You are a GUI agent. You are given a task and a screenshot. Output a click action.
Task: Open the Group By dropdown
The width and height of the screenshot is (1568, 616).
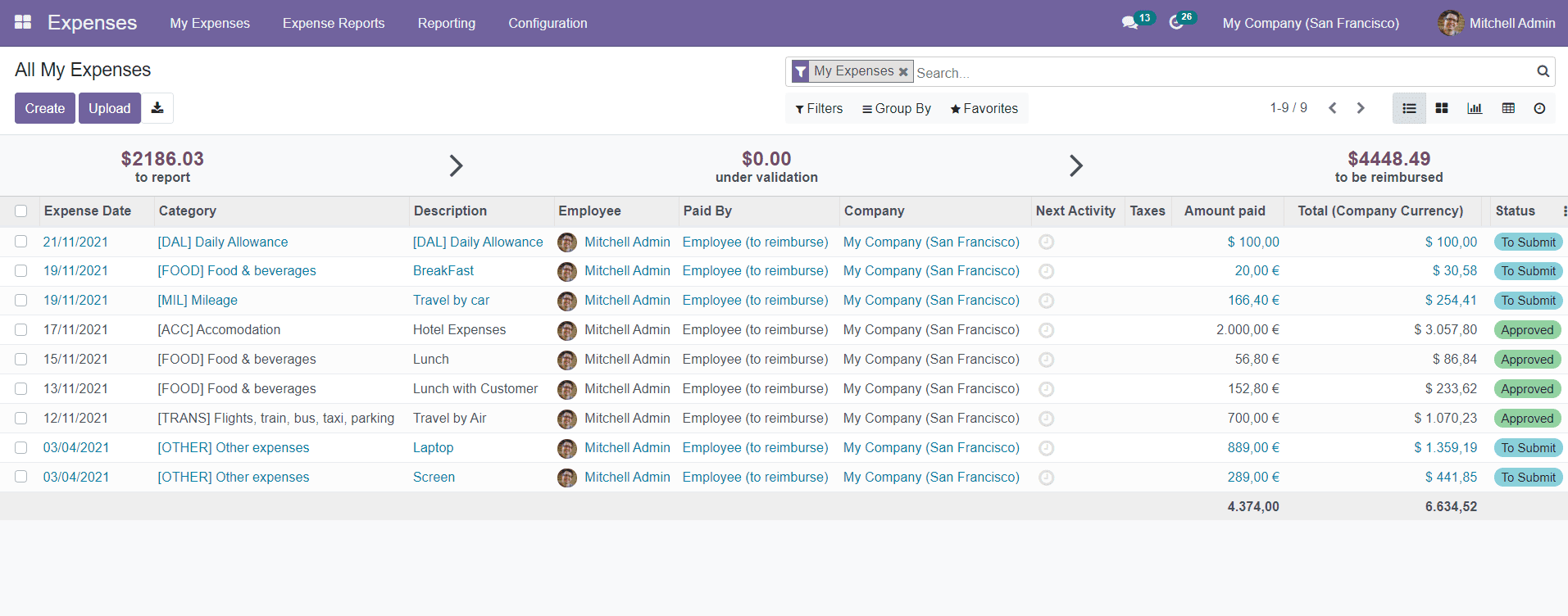coord(897,108)
